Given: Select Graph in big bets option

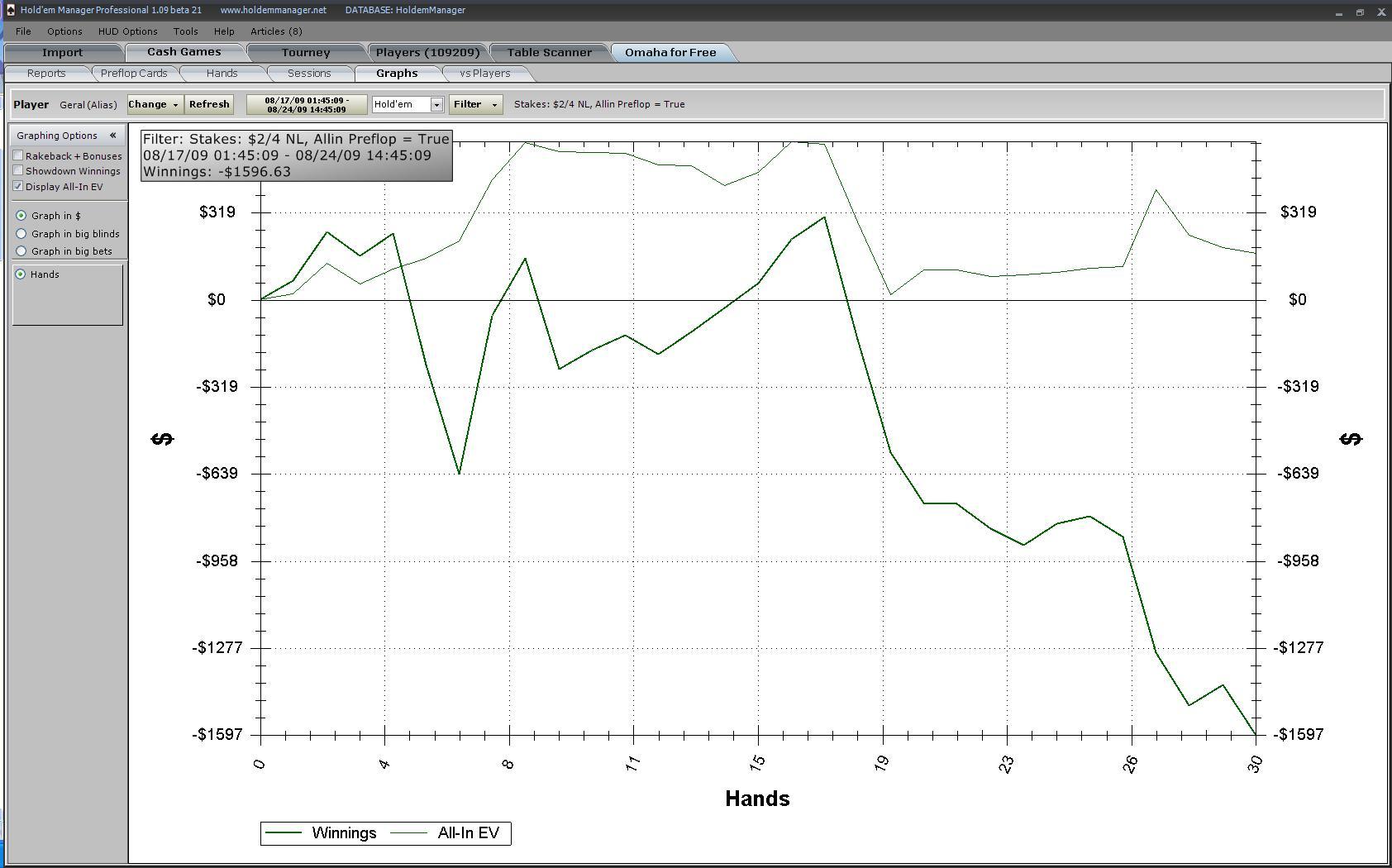Looking at the screenshot, I should [x=21, y=251].
